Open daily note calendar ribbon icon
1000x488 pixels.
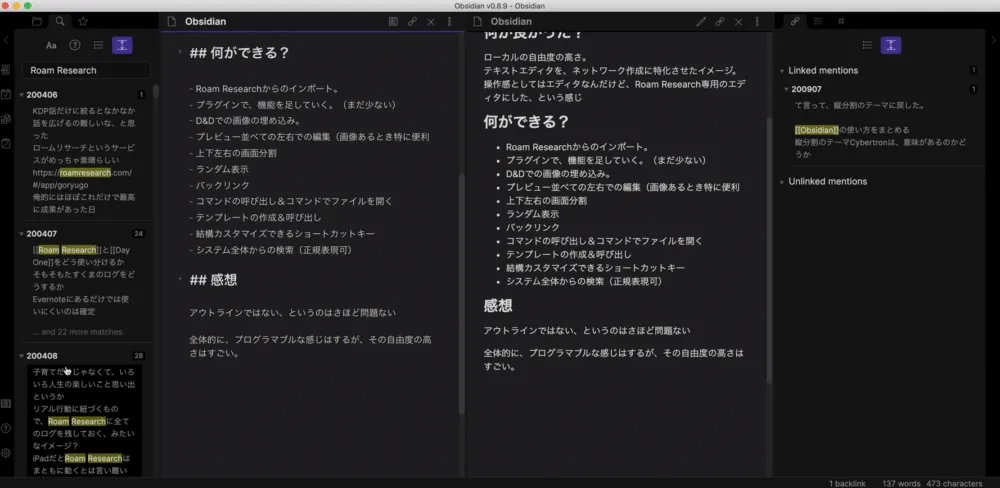[6, 94]
